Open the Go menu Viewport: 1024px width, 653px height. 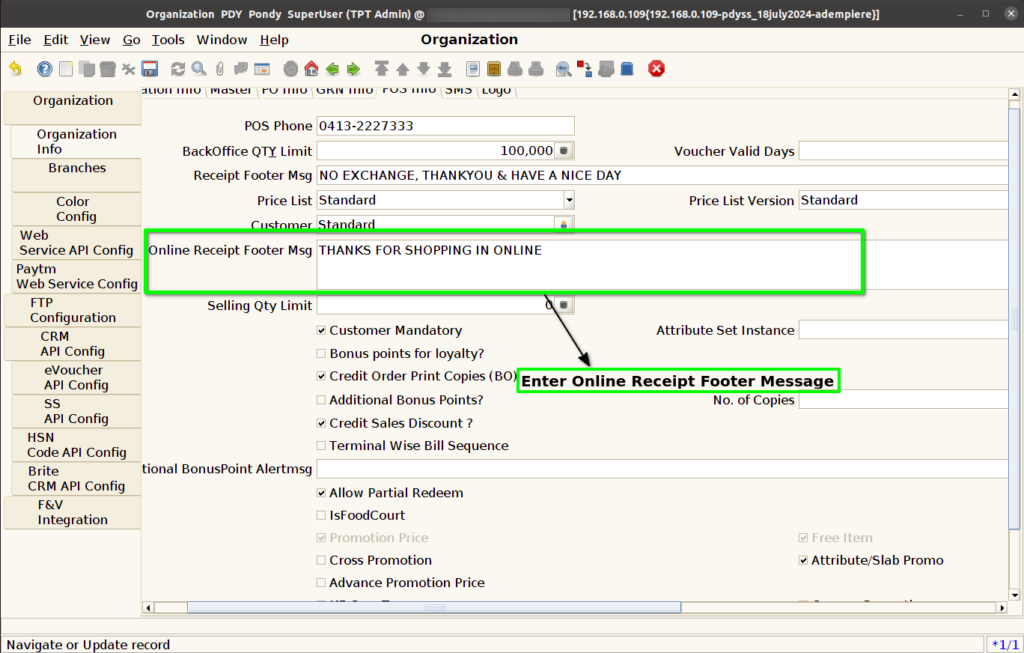coord(131,40)
